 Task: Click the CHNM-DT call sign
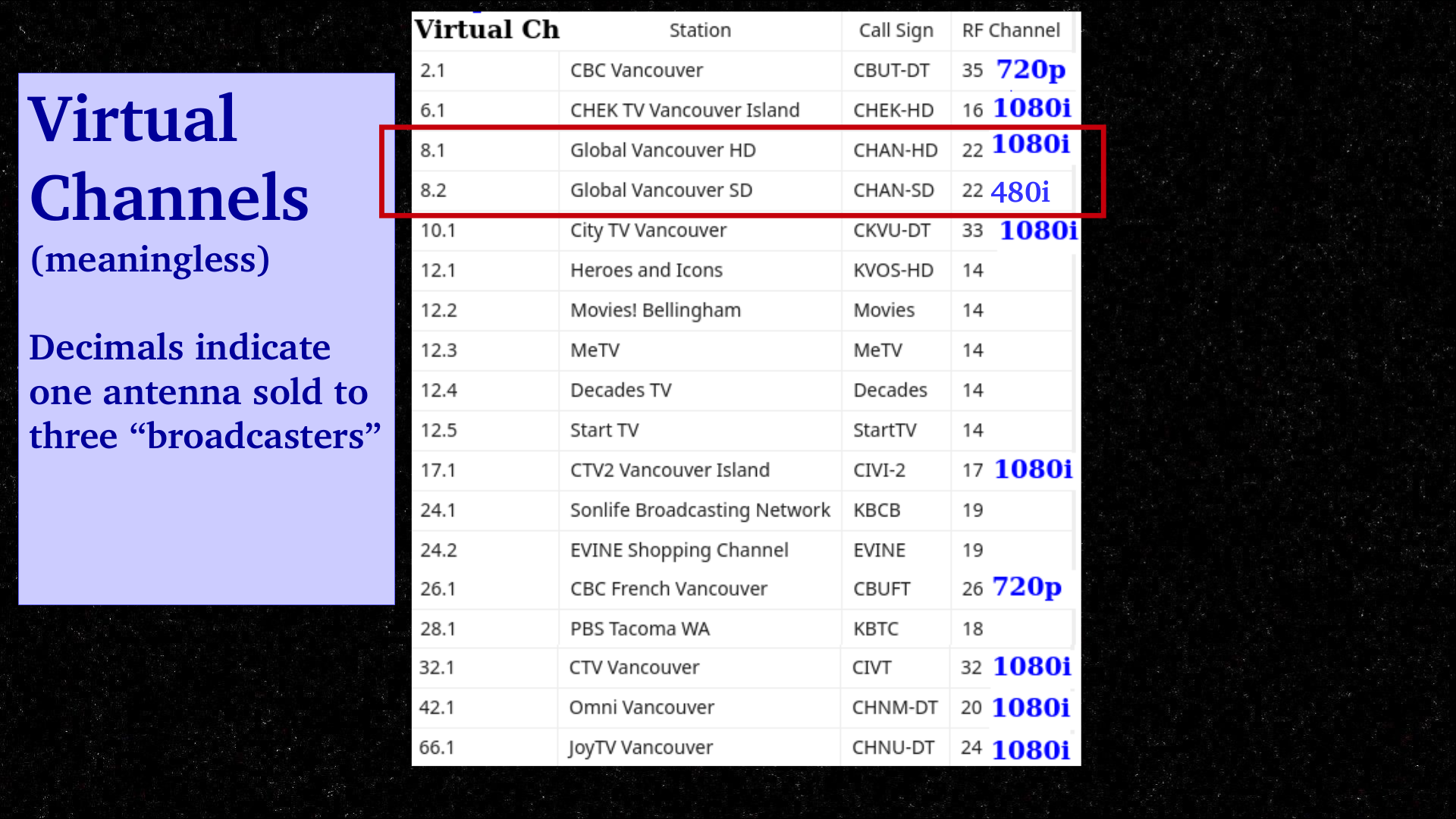(x=894, y=708)
